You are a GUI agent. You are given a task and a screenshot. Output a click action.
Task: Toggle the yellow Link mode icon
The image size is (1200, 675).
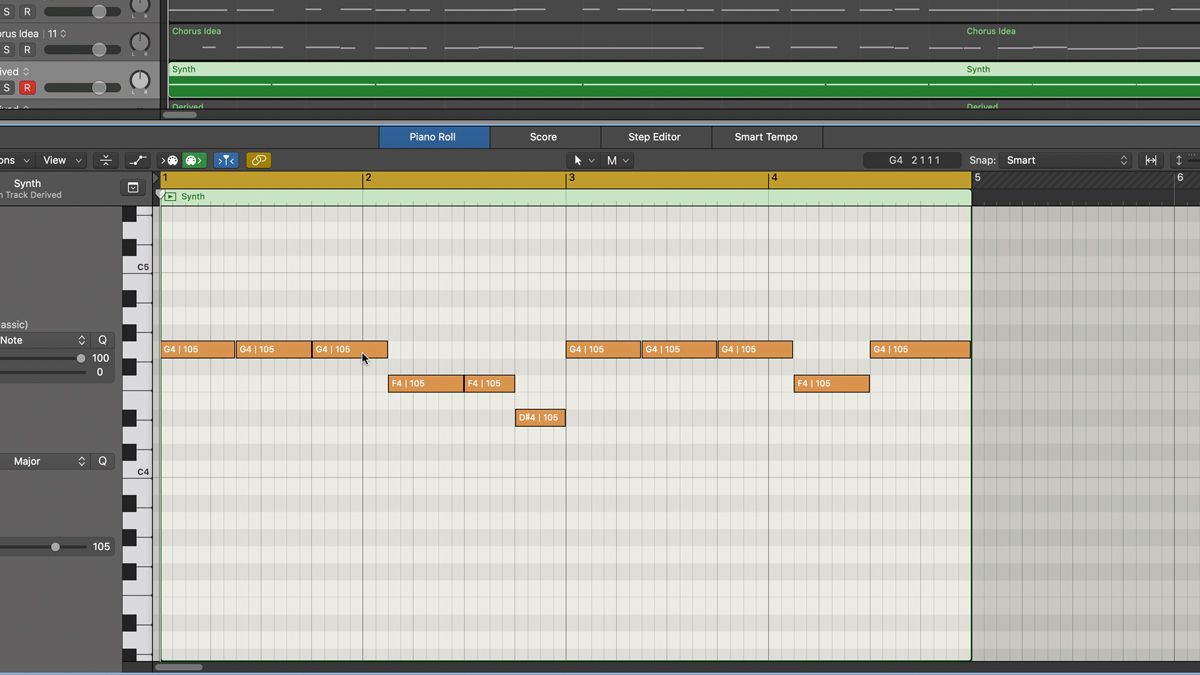point(259,159)
